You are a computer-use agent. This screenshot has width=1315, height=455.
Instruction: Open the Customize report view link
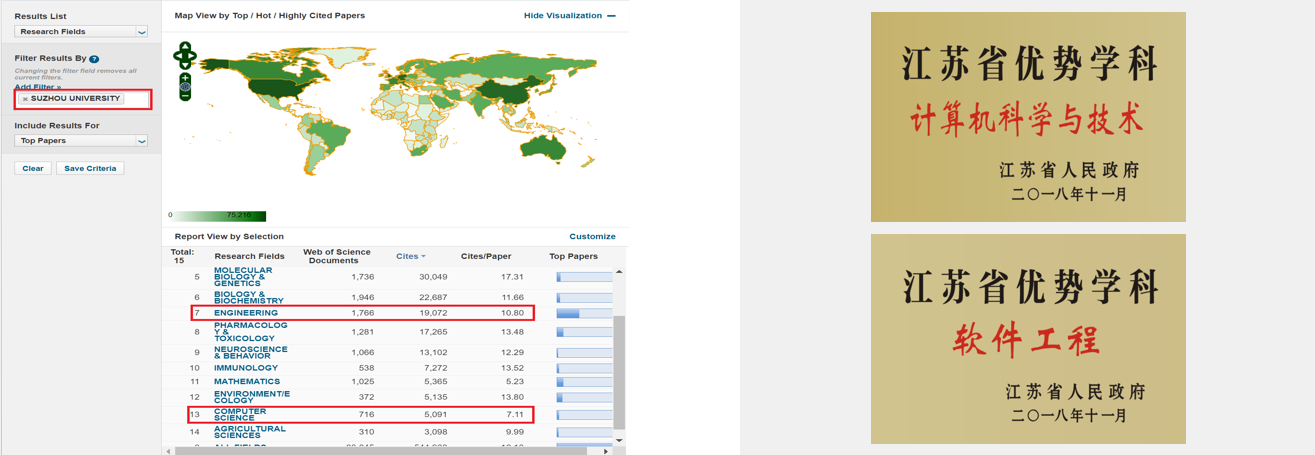point(592,237)
